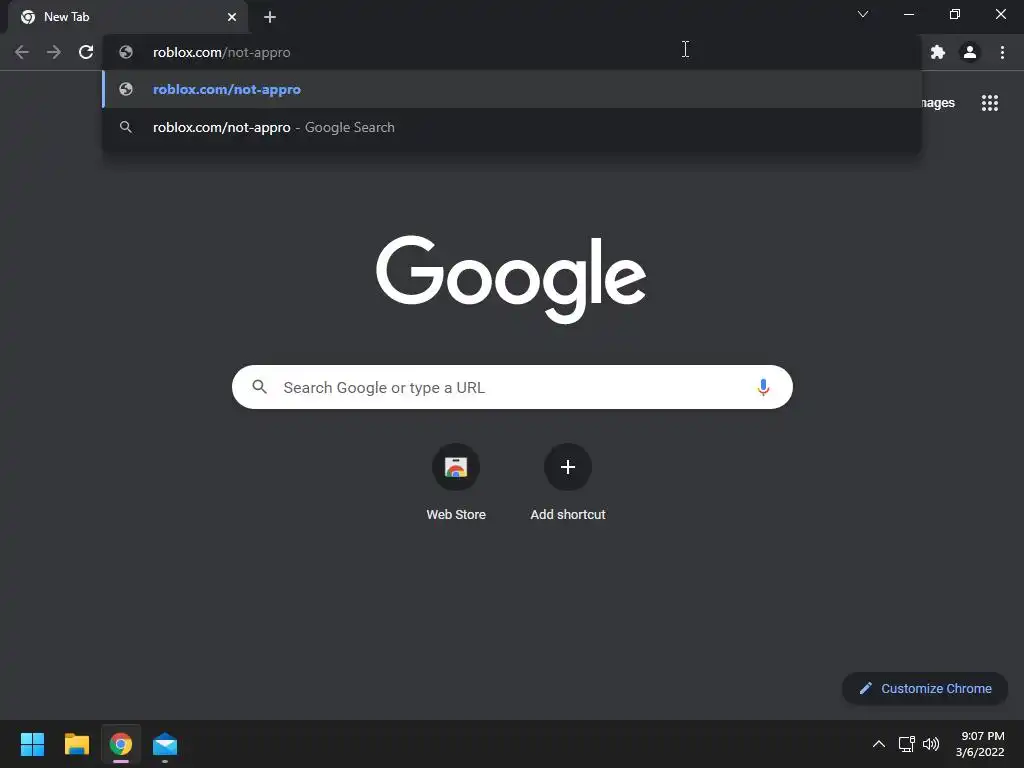Click the Add shortcut plus icon
Viewport: 1024px width, 768px height.
coord(568,467)
